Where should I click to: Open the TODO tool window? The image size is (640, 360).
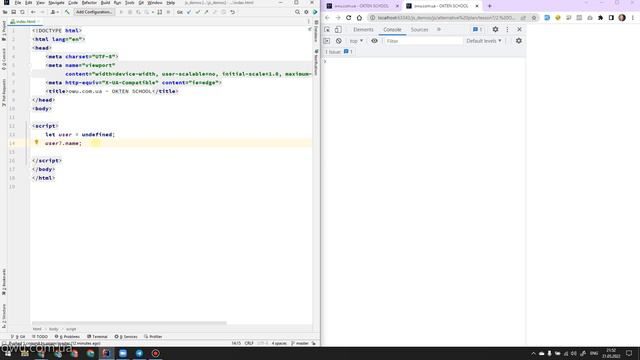tap(40, 337)
